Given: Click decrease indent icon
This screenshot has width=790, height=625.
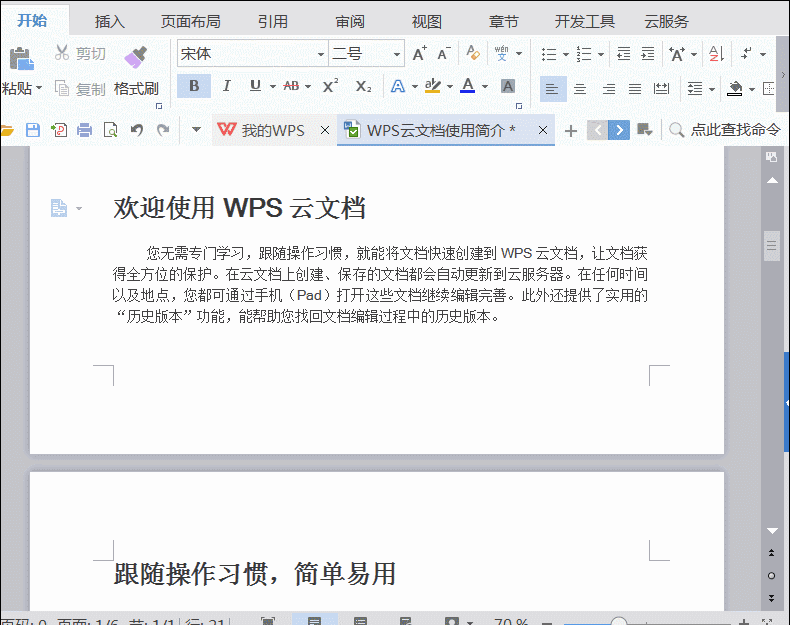Looking at the screenshot, I should point(624,53).
